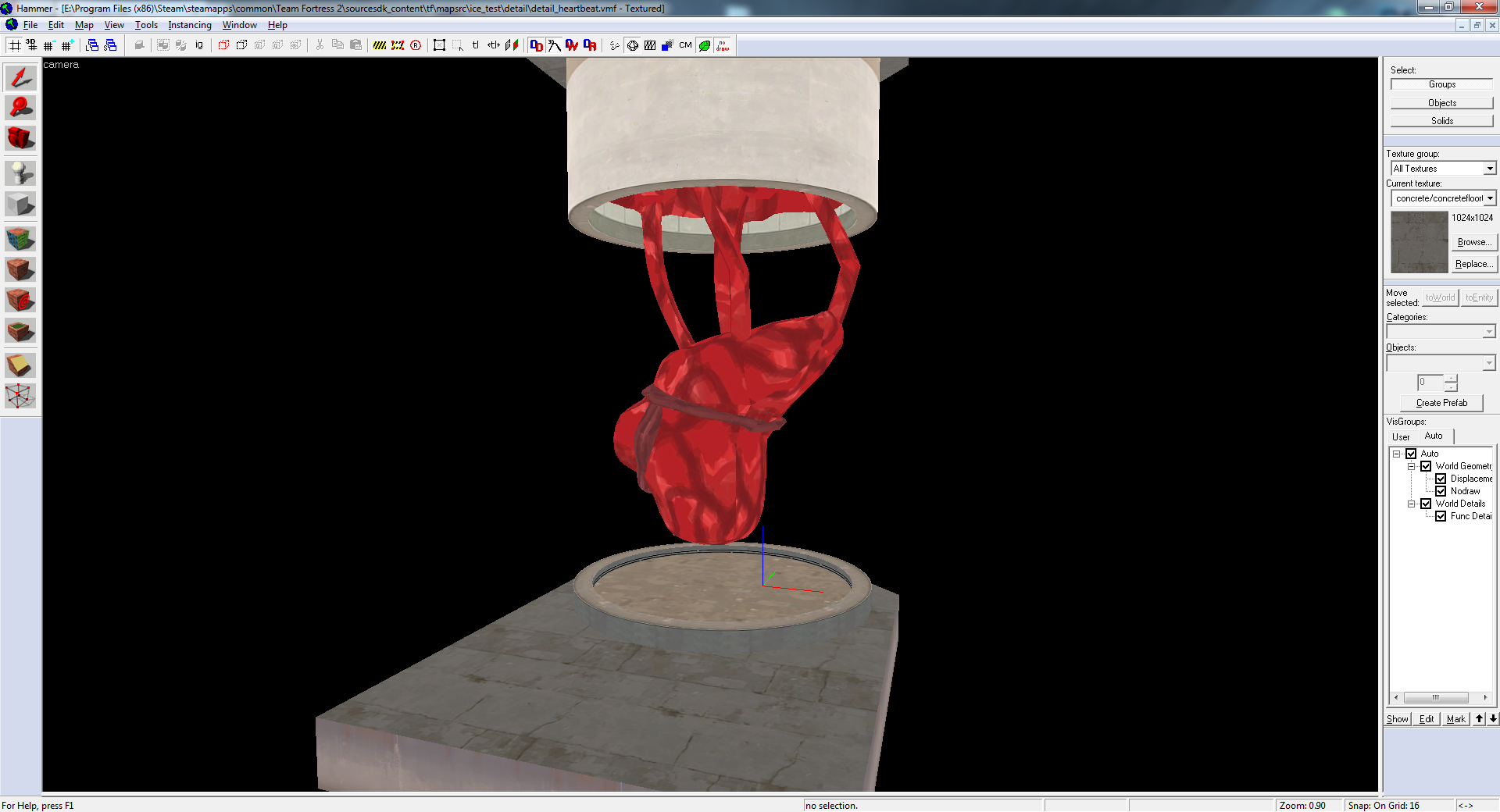Select the Toggle Texture Application tool
This screenshot has height=812, width=1500.
[x=20, y=239]
